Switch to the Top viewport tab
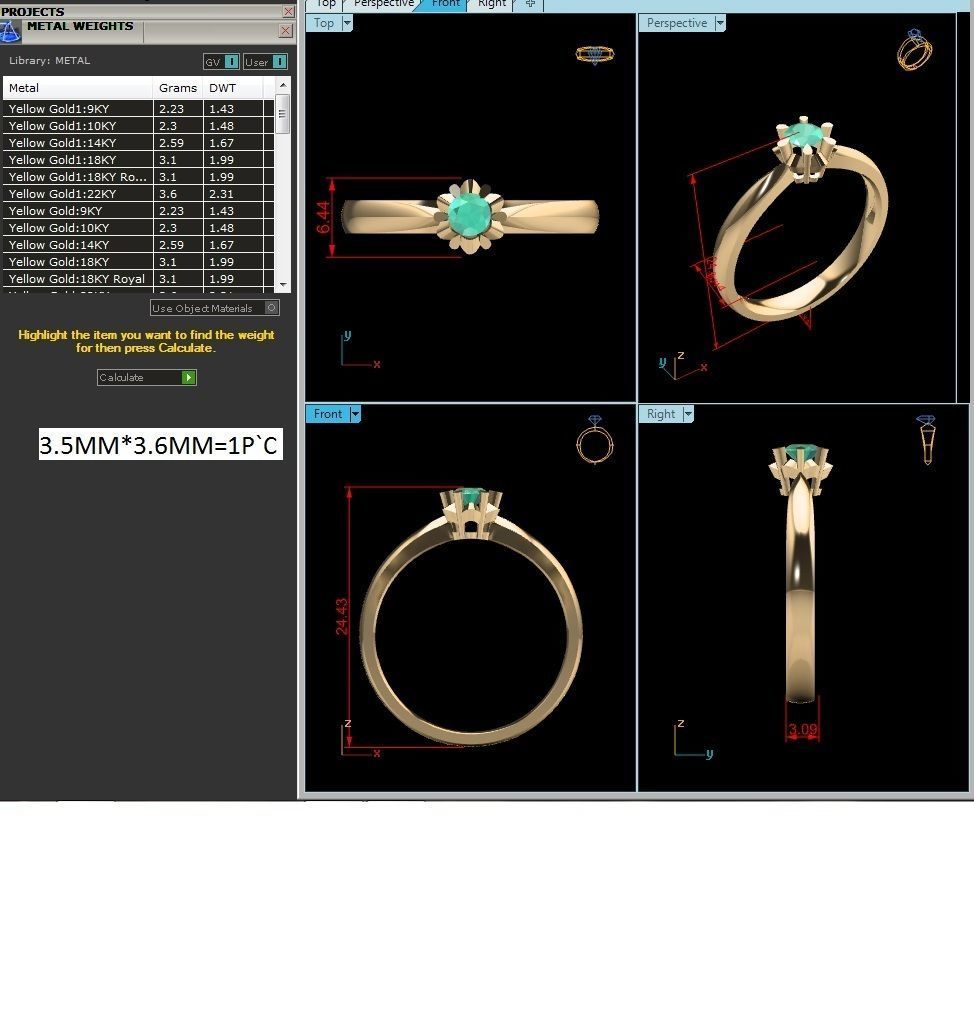 325,4
